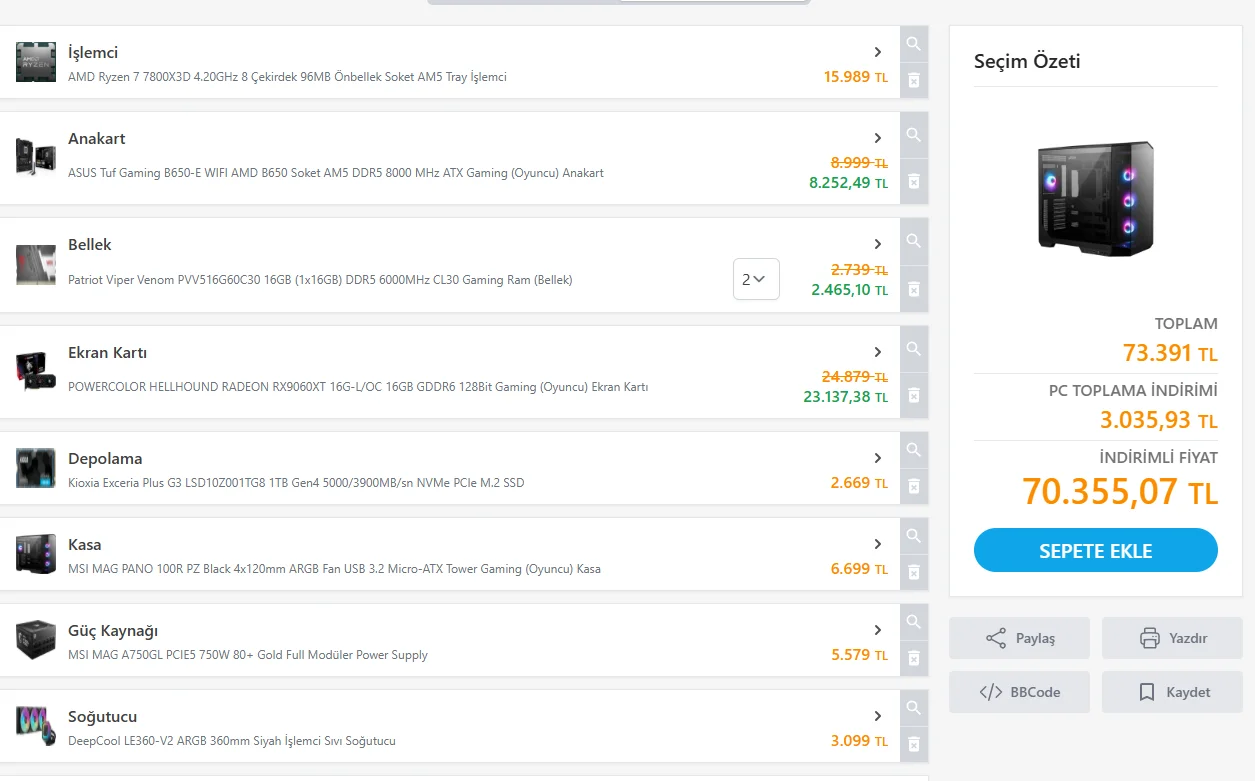Expand the Bellek row chevron
The width and height of the screenshot is (1255, 781).
(878, 244)
